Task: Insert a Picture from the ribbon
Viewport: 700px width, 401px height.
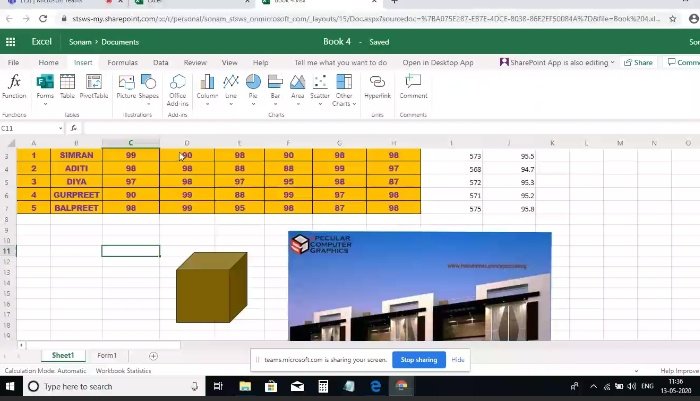Action: [x=126, y=87]
